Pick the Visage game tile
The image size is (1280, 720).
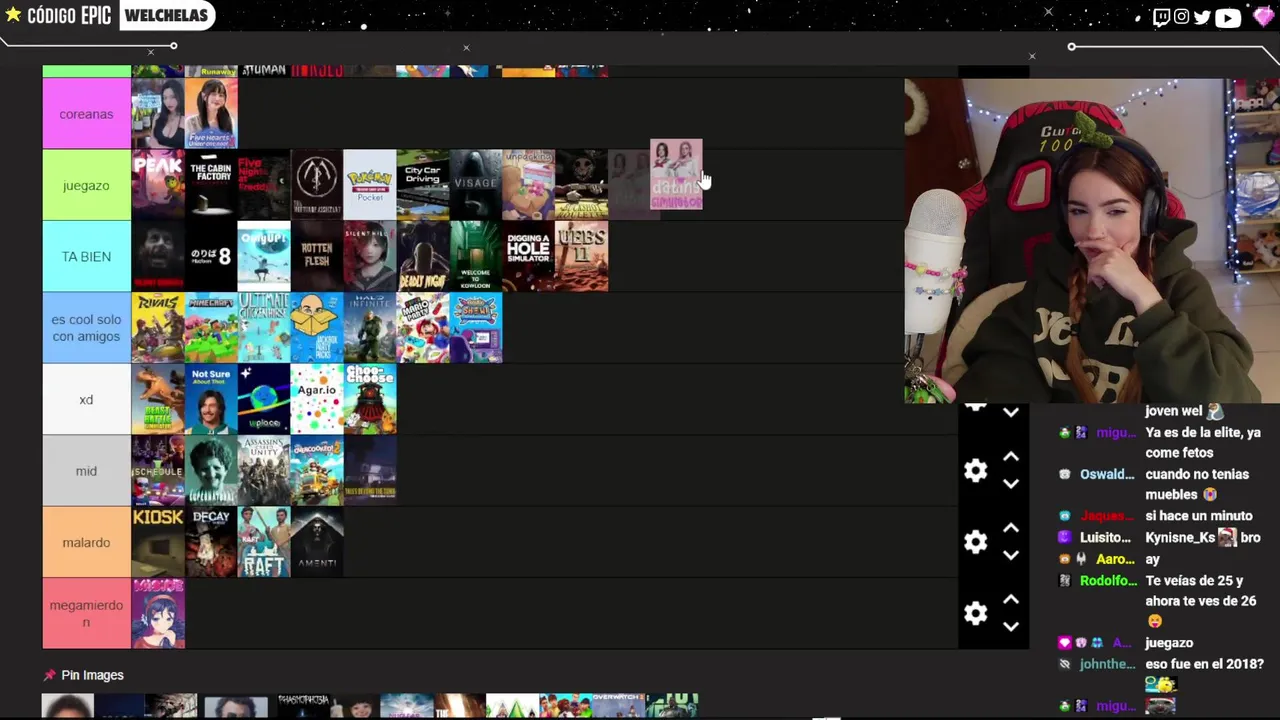(476, 185)
